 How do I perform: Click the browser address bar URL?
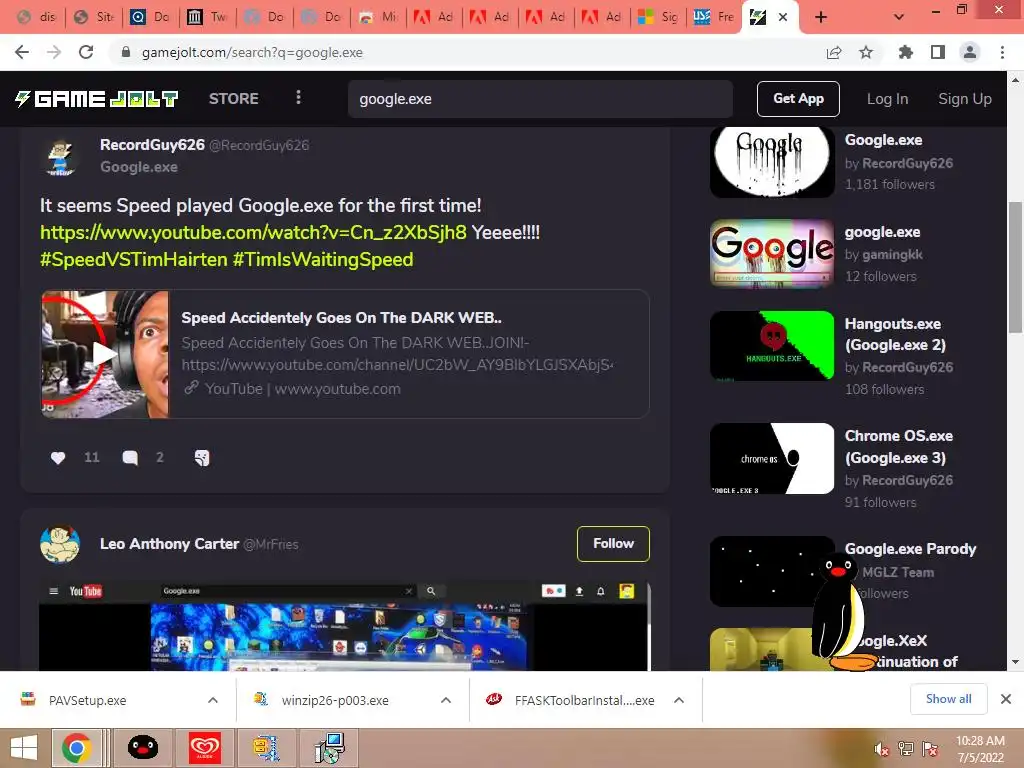tap(252, 52)
